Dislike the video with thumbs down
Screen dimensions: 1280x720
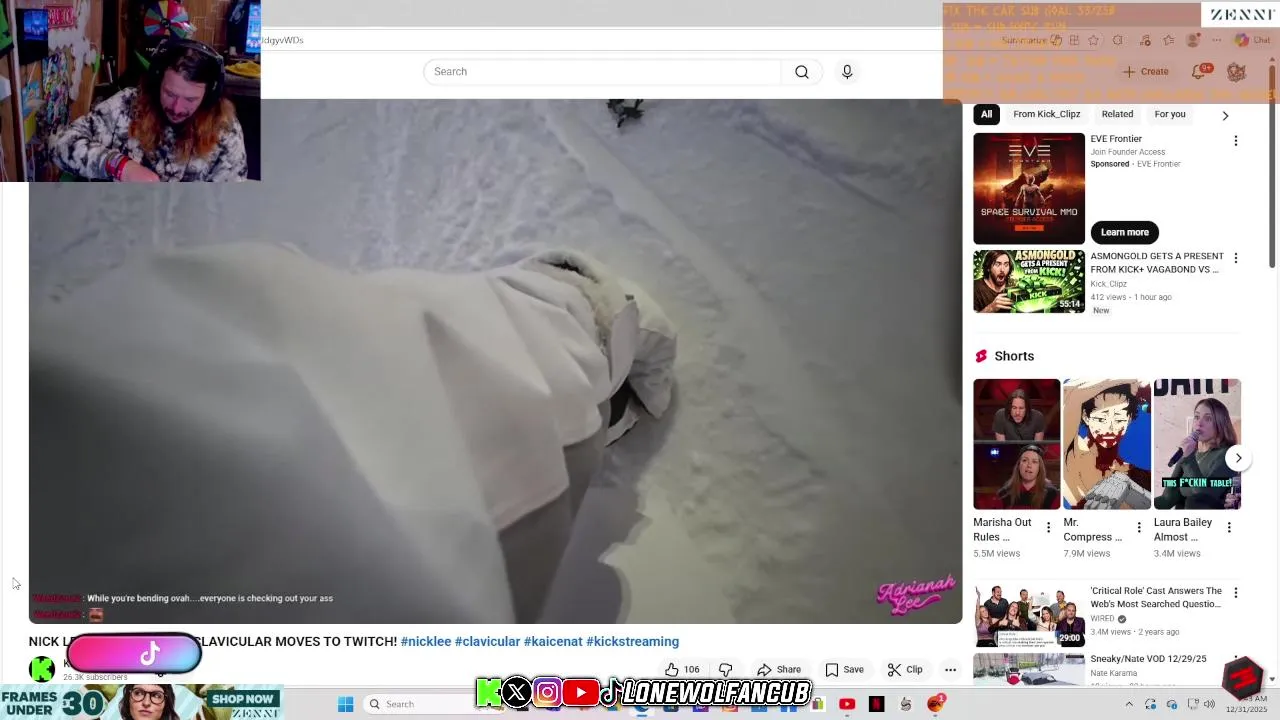click(x=726, y=670)
